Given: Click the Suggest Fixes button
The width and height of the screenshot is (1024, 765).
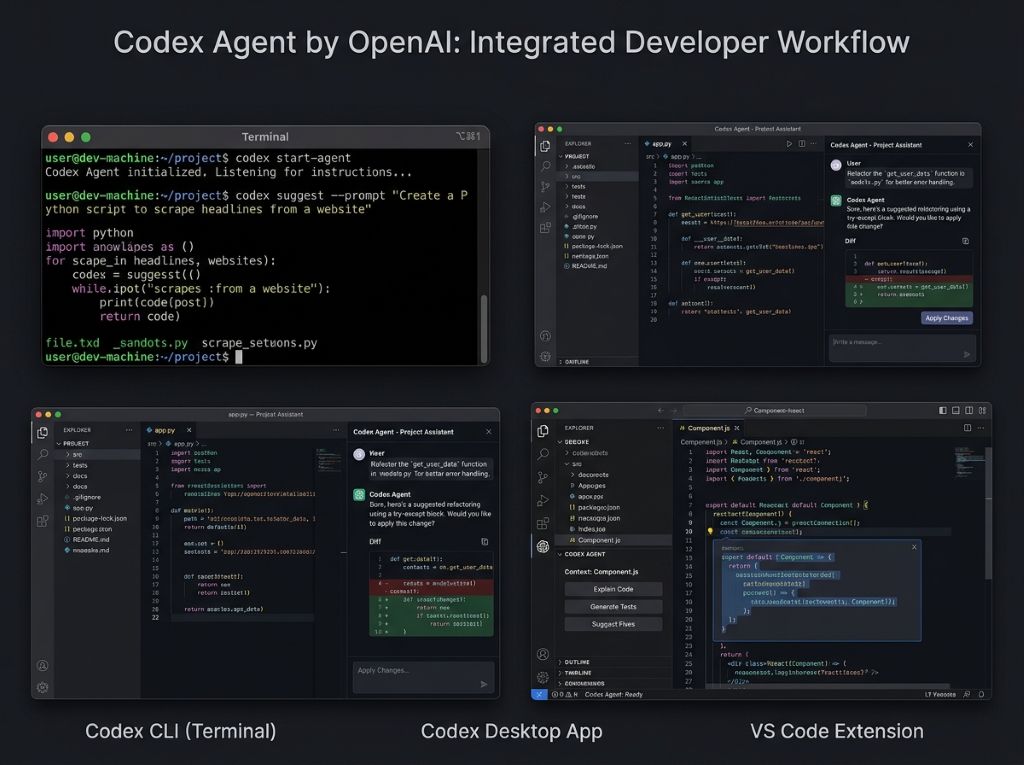Looking at the screenshot, I should [613, 624].
